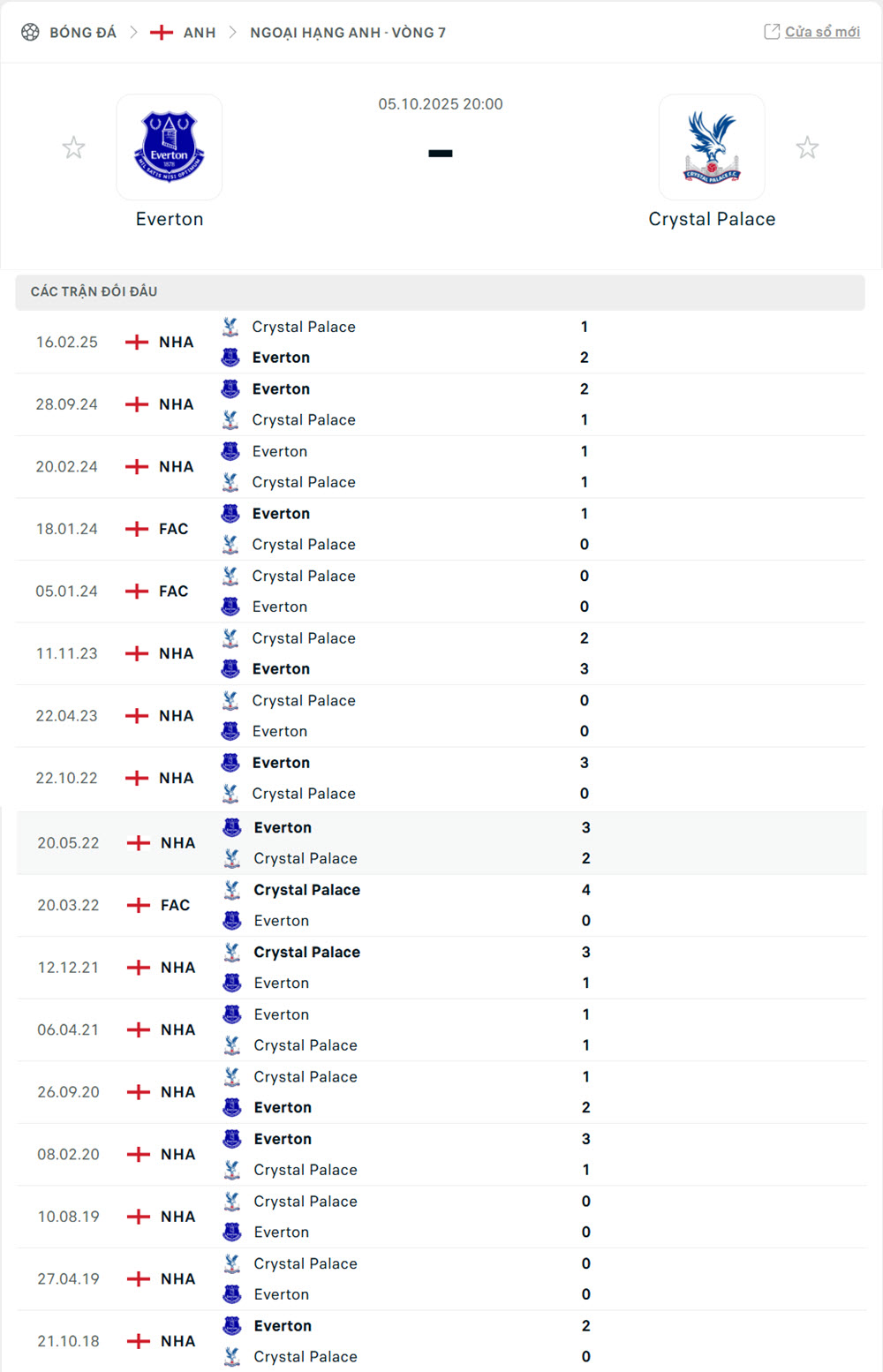Open the 20.03.22 FAC match row
Screen dimensions: 883x1372
441,905
